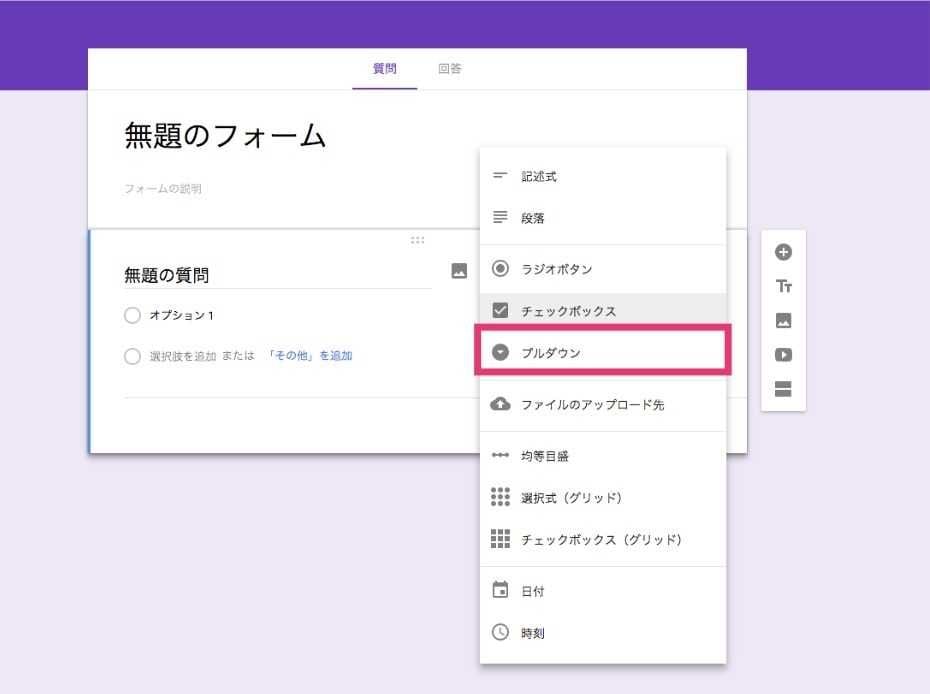The image size is (930, 694).
Task: Click the 日付 date question icon
Action: point(534,590)
